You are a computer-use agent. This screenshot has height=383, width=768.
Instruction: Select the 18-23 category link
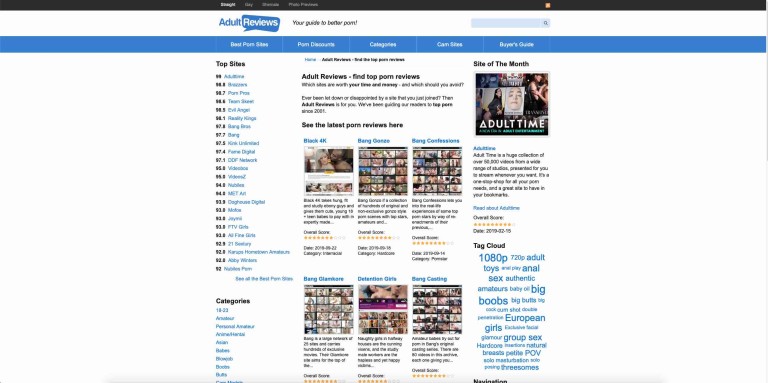coord(222,310)
